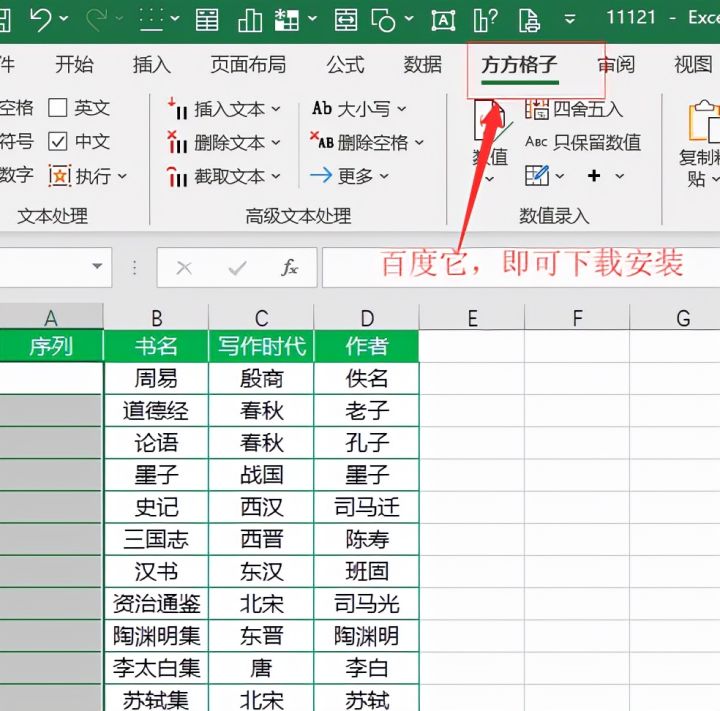720x711 pixels.
Task: Open the Name Box dropdown arrow
Action: (x=97, y=266)
